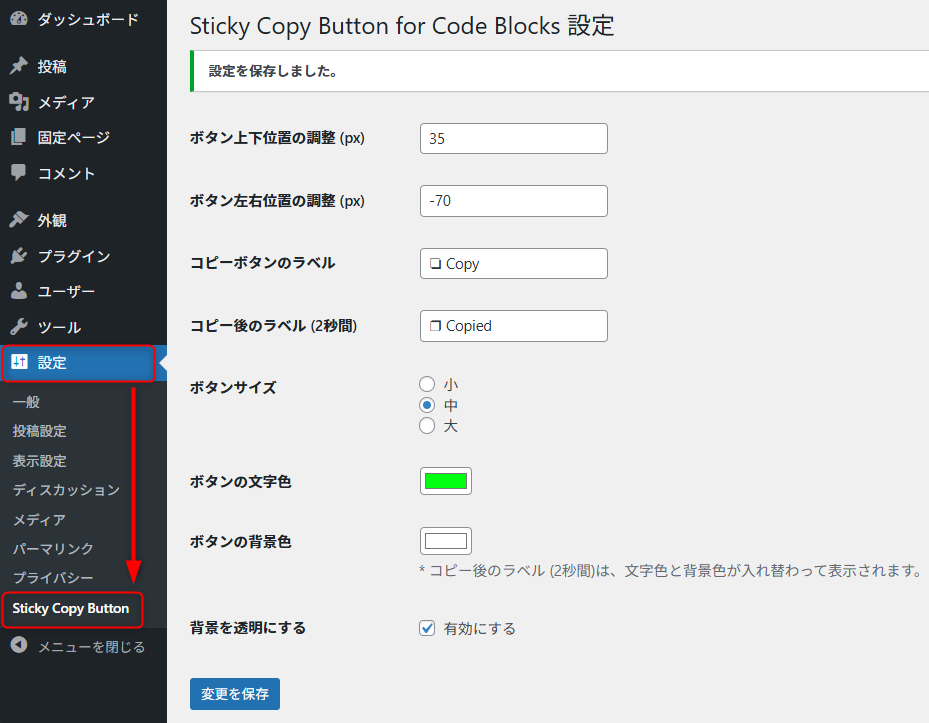The width and height of the screenshot is (929, 723).
Task: Click the copy button label field "Copy"
Action: click(x=514, y=264)
